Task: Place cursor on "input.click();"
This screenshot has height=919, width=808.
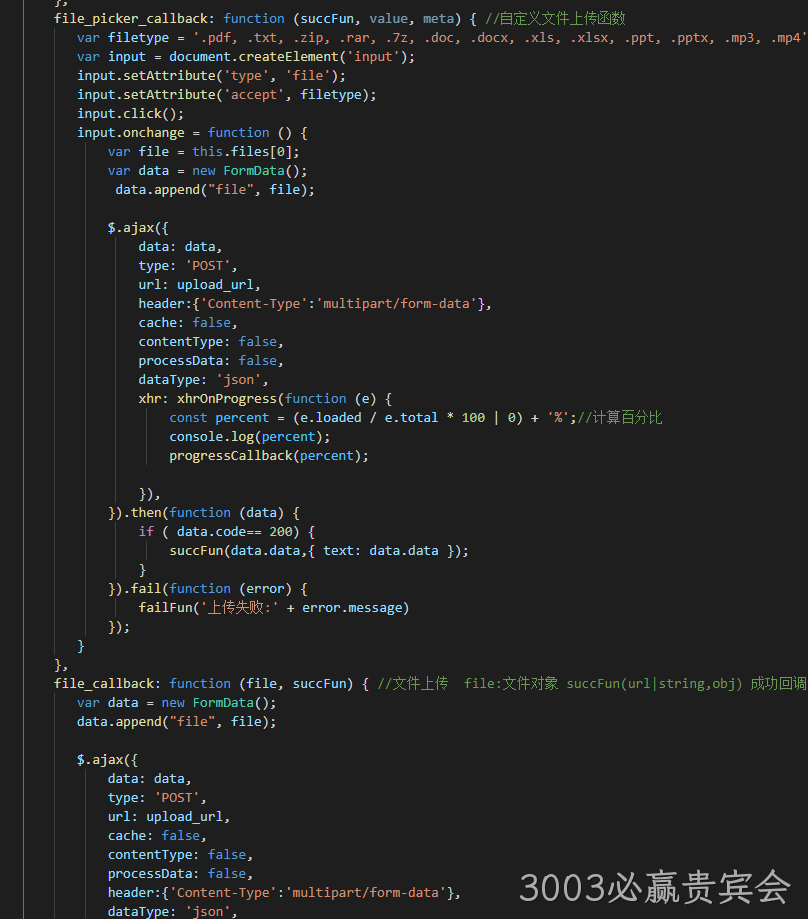Action: point(131,114)
